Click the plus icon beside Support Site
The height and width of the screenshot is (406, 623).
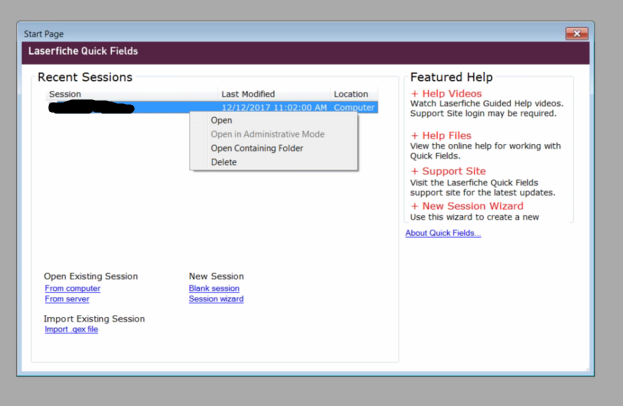pos(414,171)
